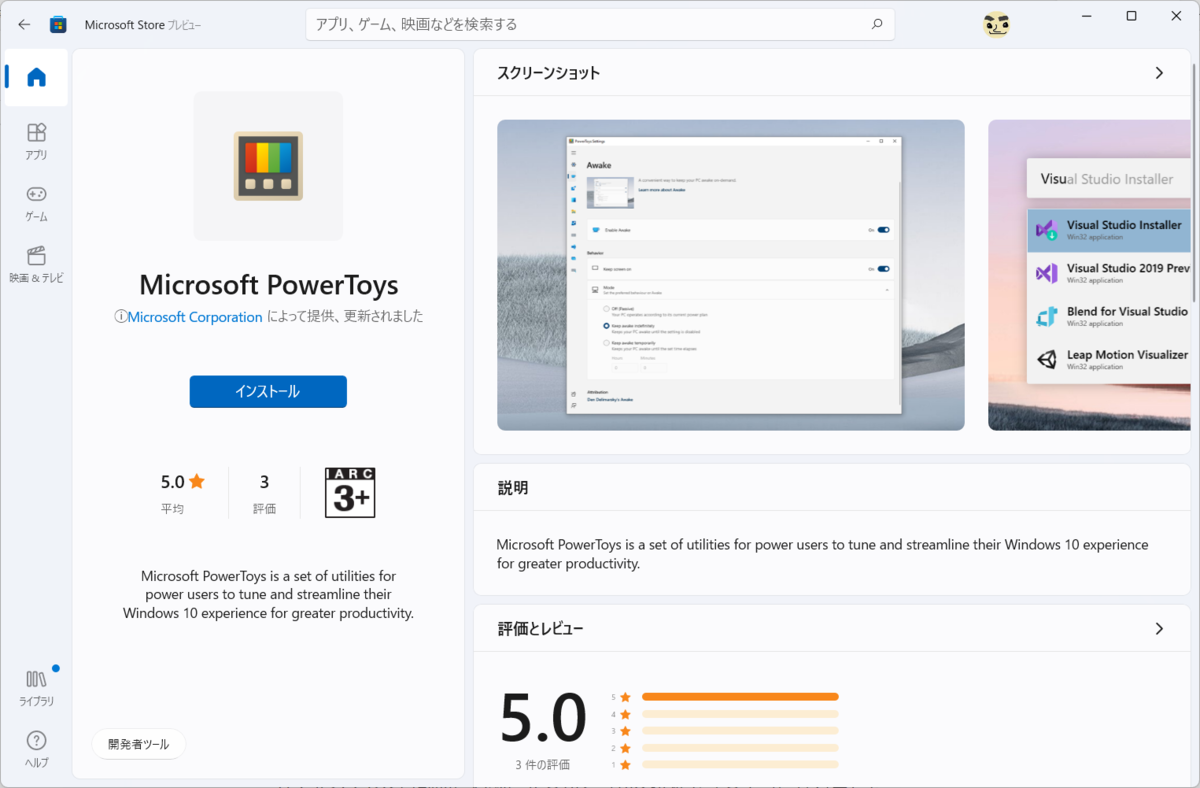Open the user account avatar
Viewport: 1200px width, 788px height.
pyautogui.click(x=996, y=24)
